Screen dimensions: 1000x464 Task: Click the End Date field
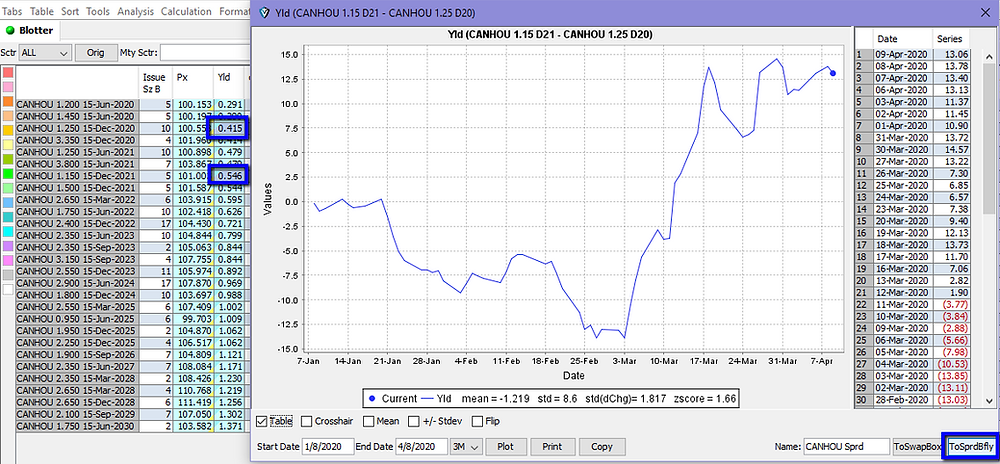pyautogui.click(x=421, y=446)
